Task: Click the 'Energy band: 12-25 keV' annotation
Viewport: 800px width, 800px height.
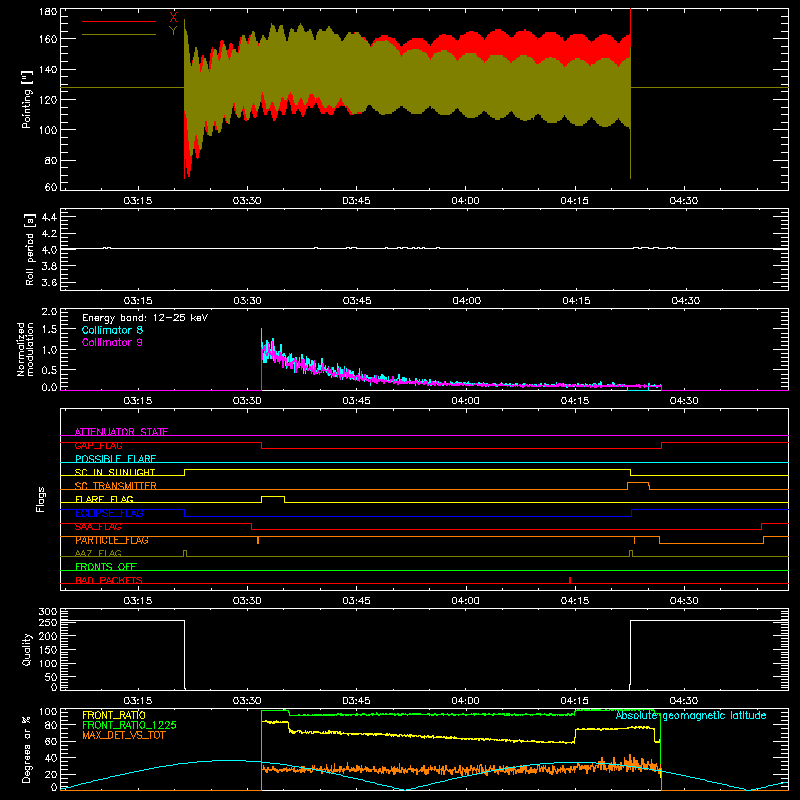Action: tap(145, 318)
